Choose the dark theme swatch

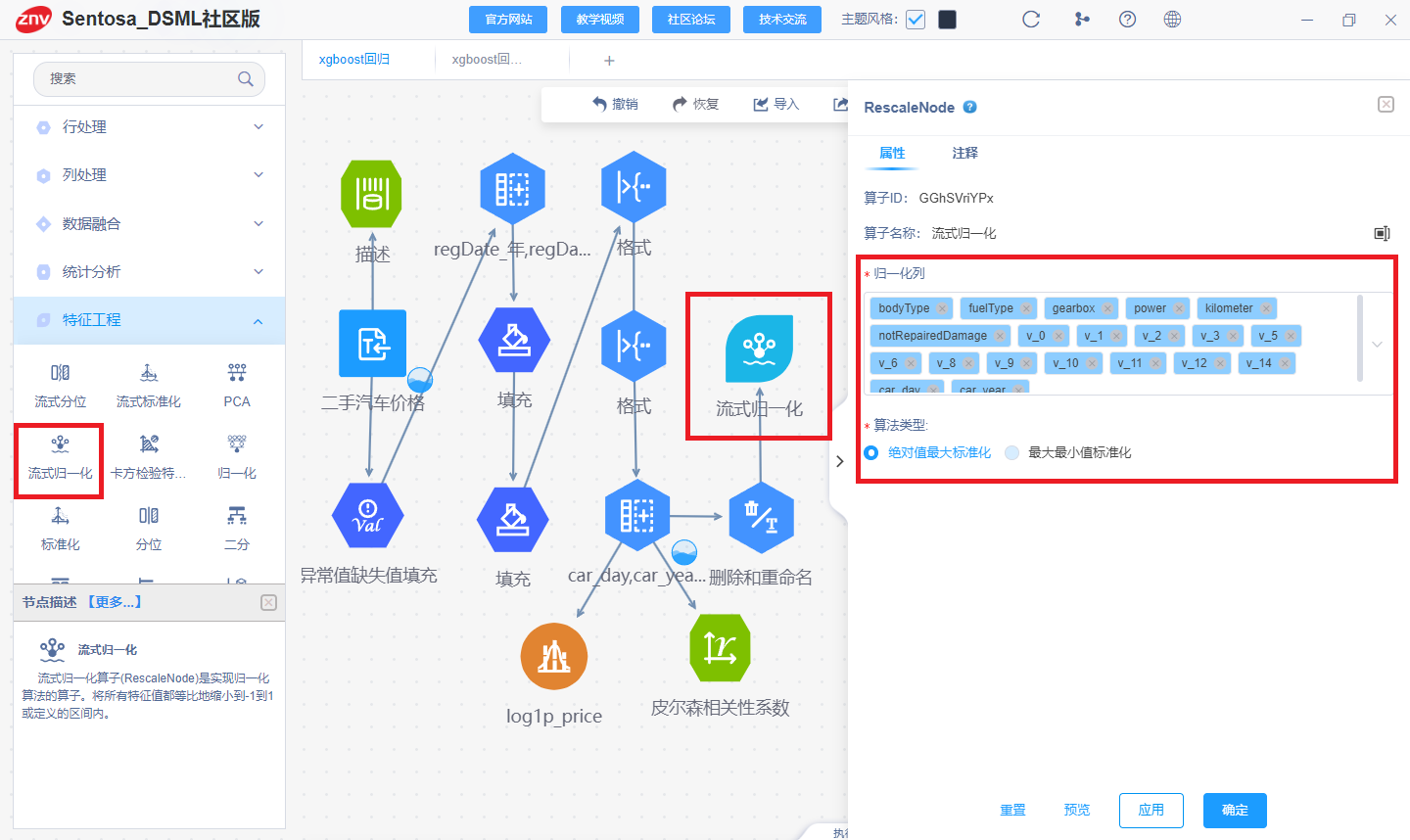pos(947,20)
